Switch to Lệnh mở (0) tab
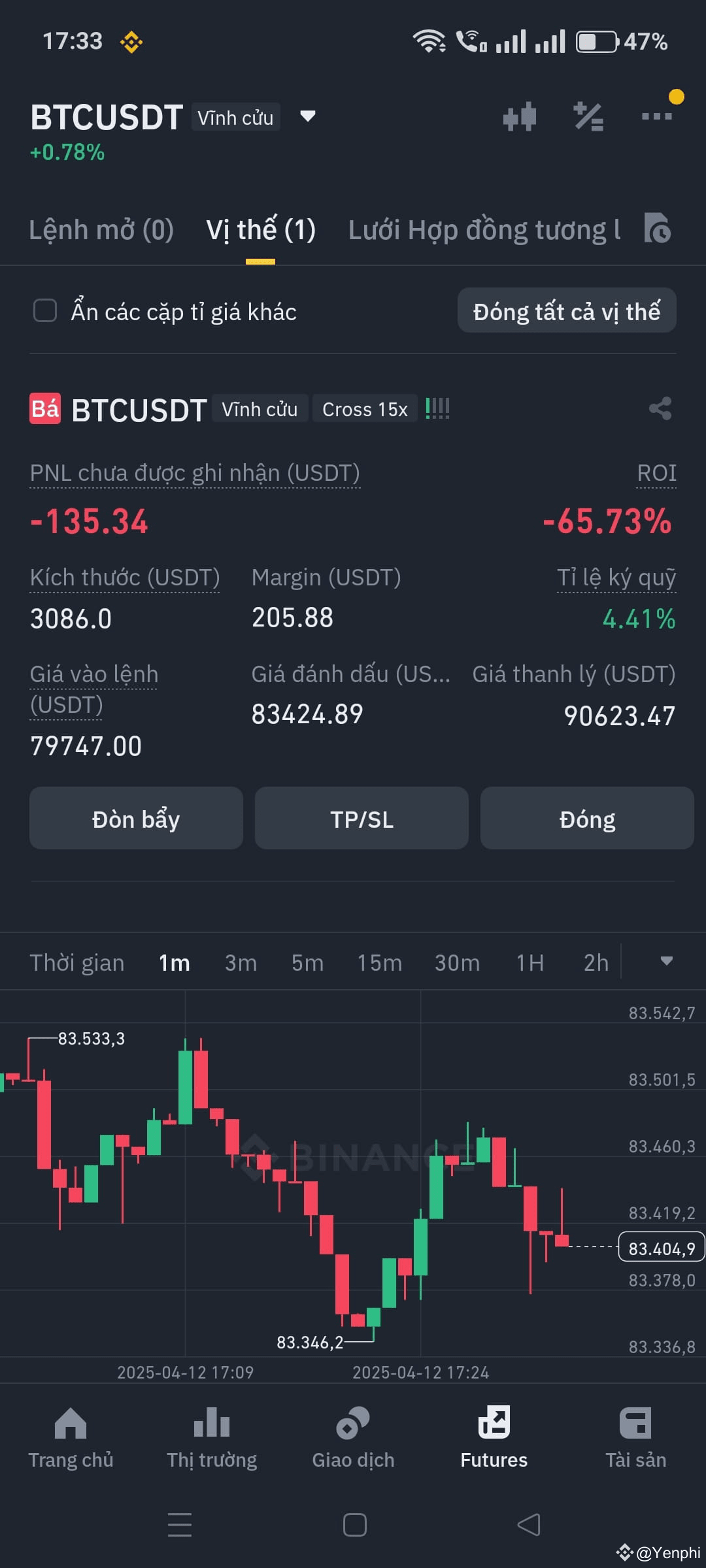 pyautogui.click(x=101, y=230)
